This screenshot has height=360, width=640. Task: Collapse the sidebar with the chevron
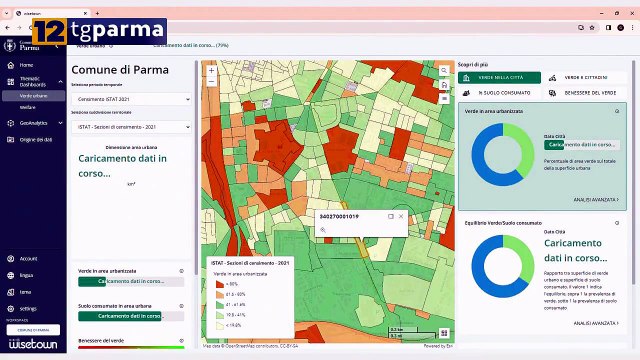pos(57,46)
